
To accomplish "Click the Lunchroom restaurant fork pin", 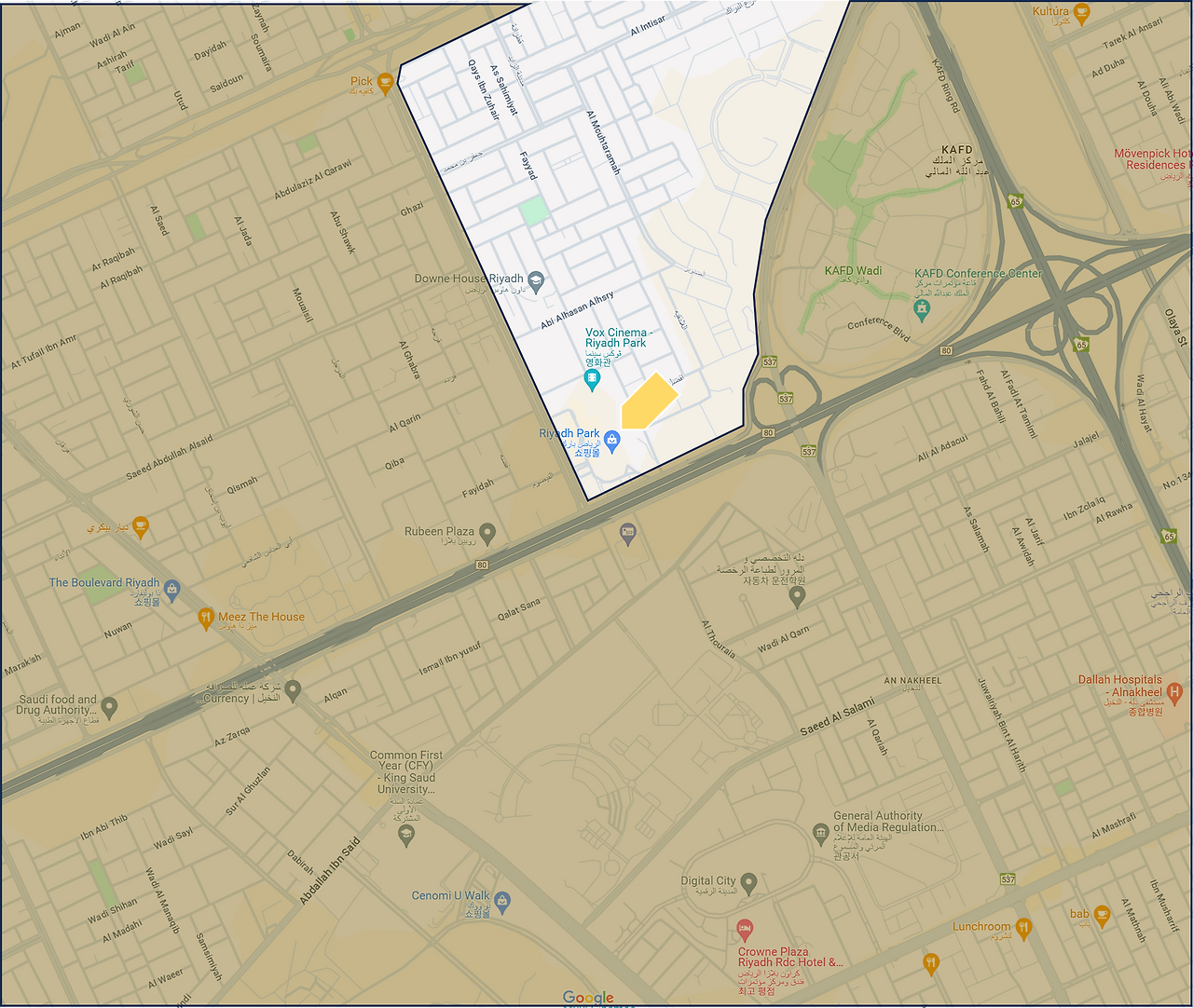I will (x=1023, y=927).
